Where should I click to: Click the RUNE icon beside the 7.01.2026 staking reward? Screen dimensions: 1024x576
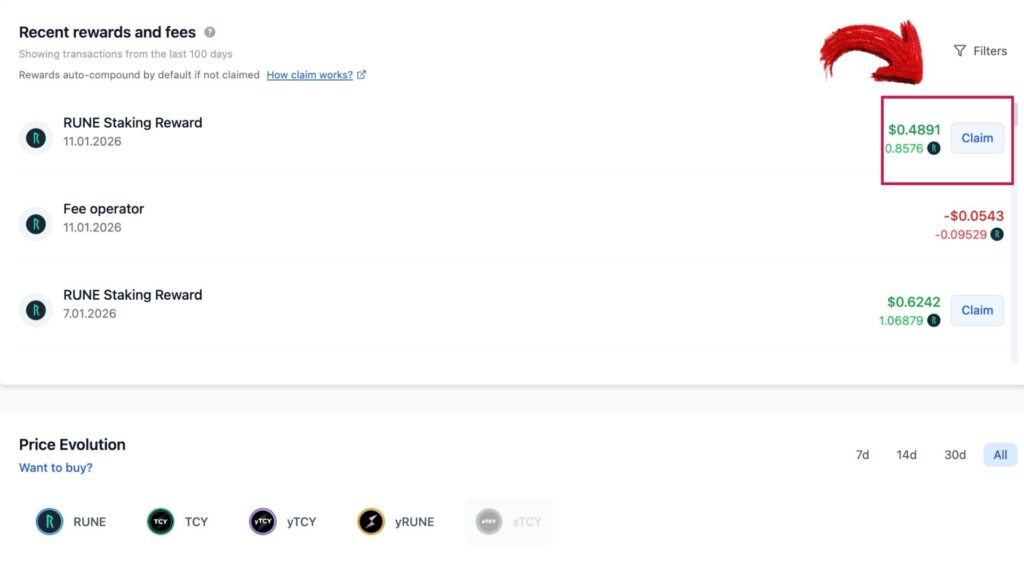coord(36,310)
